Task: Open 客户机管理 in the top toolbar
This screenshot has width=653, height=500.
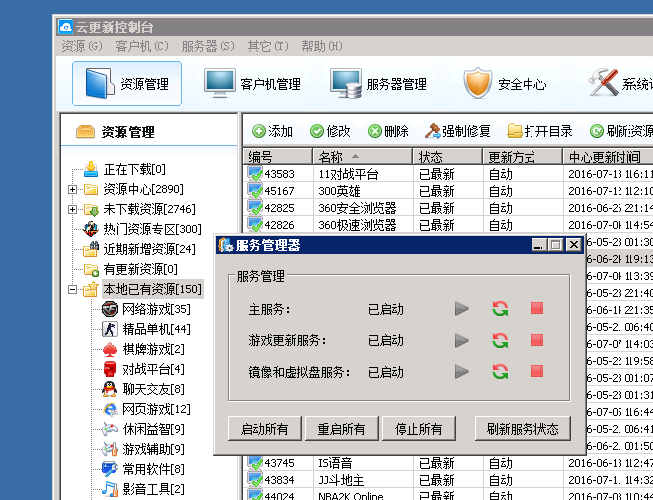Action: click(x=252, y=84)
